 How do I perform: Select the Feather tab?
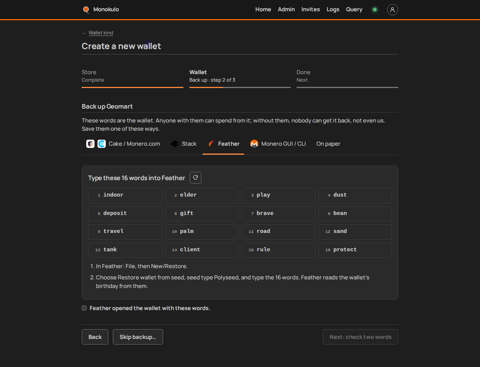(223, 144)
